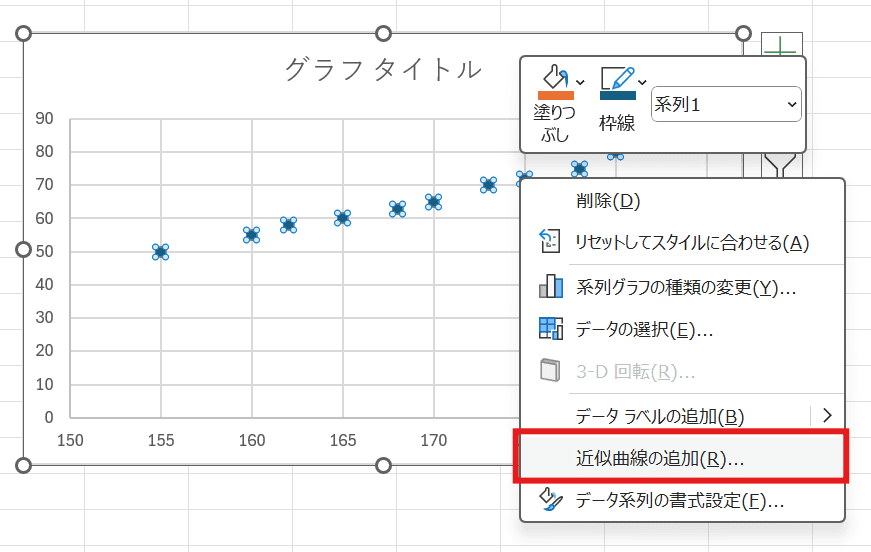Click the format data series icon
This screenshot has width=871, height=552.
click(x=551, y=501)
